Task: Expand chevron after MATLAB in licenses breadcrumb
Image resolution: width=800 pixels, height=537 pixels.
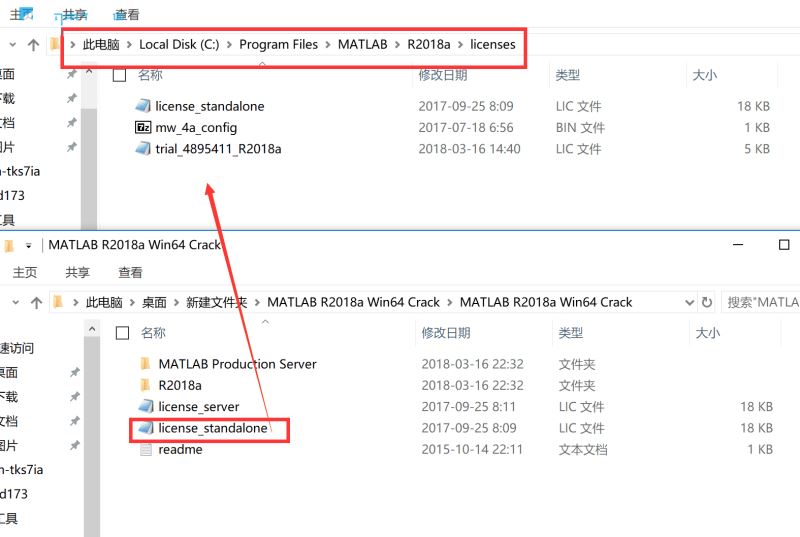Action: tap(397, 45)
